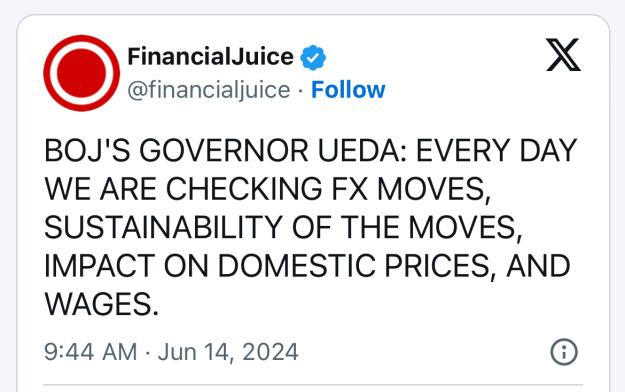Click the divider line below the timestamp
The height and width of the screenshot is (392, 625).
313,385
